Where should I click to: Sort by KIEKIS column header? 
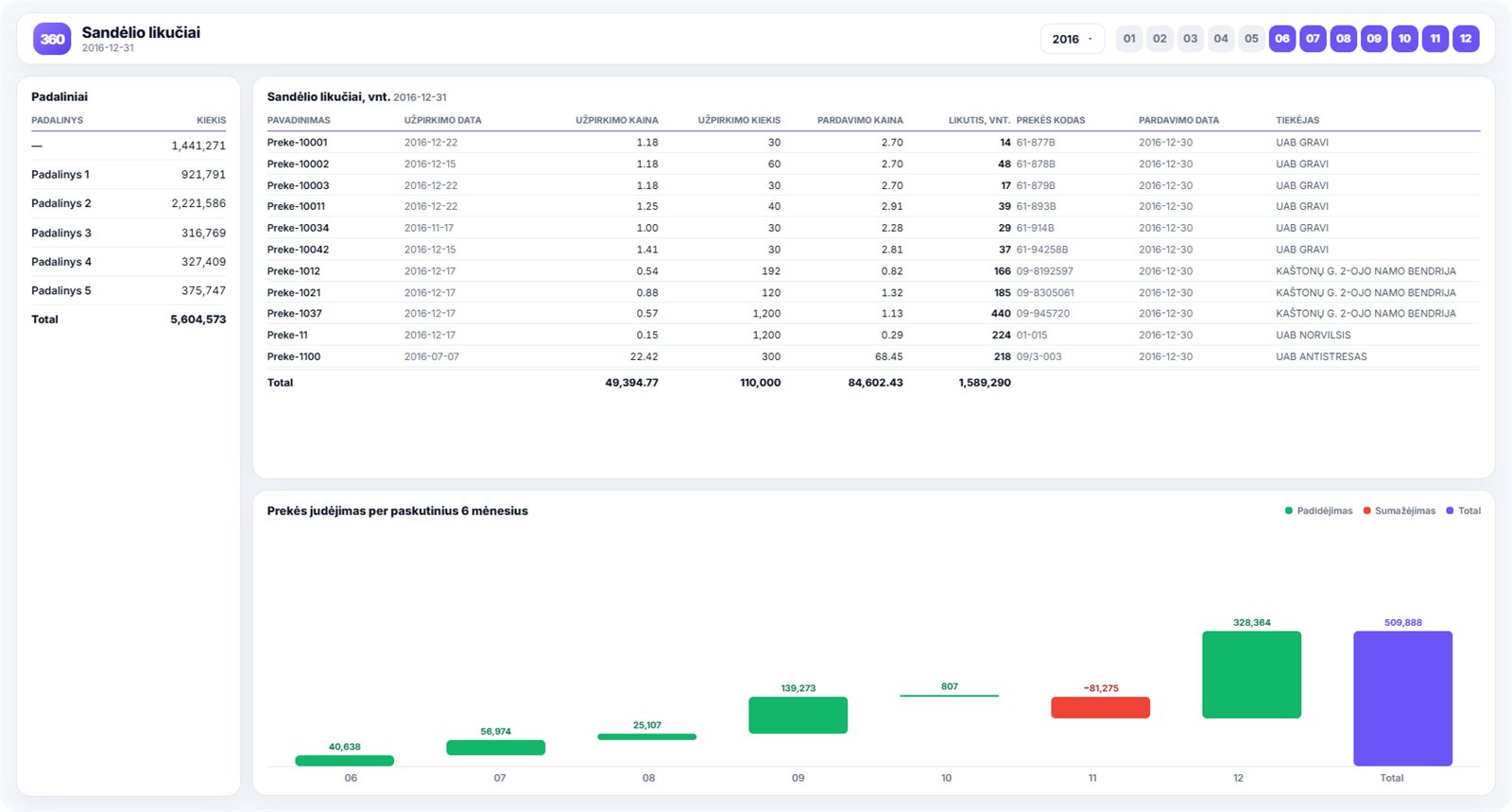[211, 120]
